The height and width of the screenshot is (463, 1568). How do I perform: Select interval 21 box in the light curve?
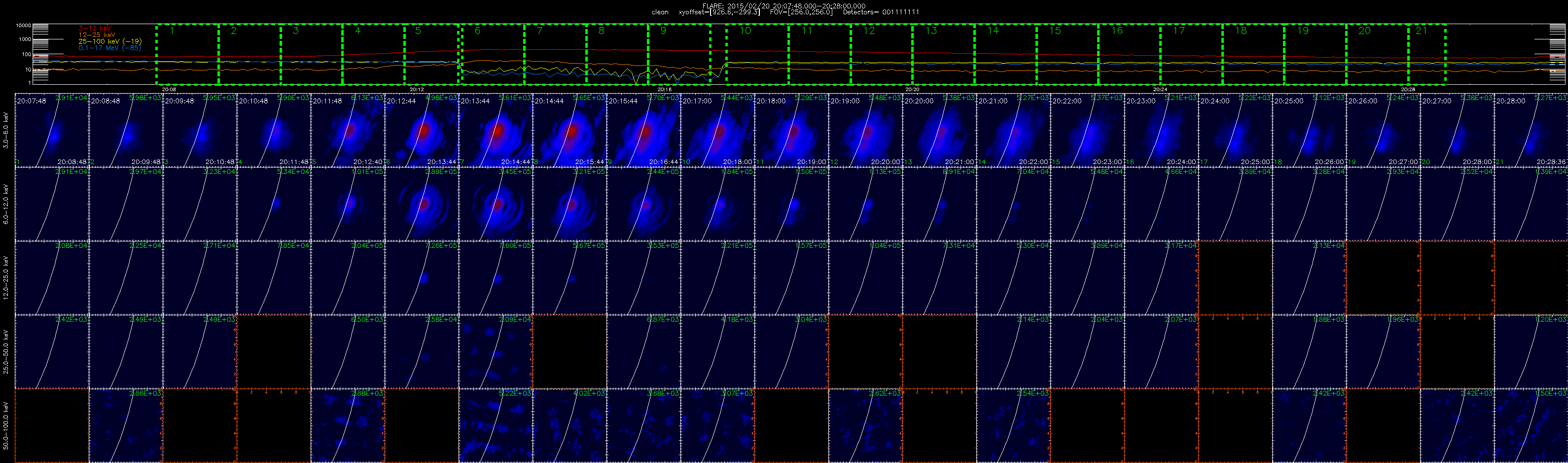(x=1427, y=54)
